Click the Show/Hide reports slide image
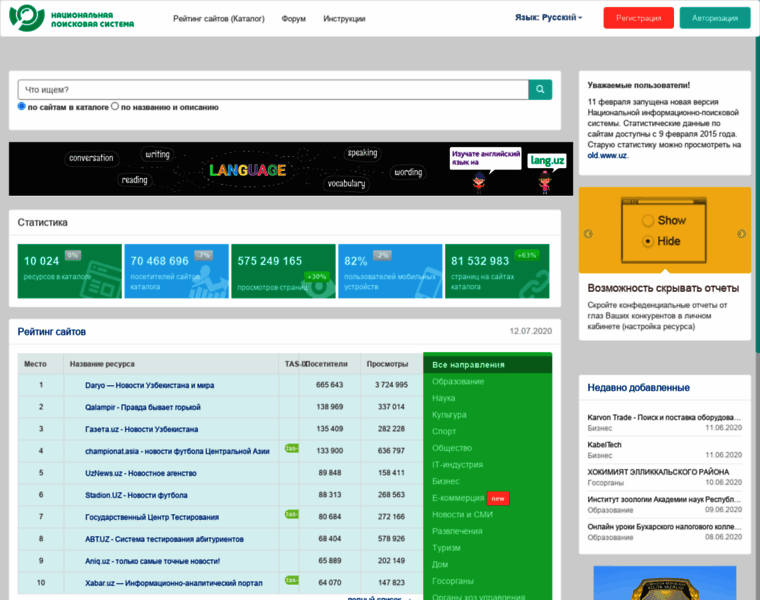 tap(664, 230)
